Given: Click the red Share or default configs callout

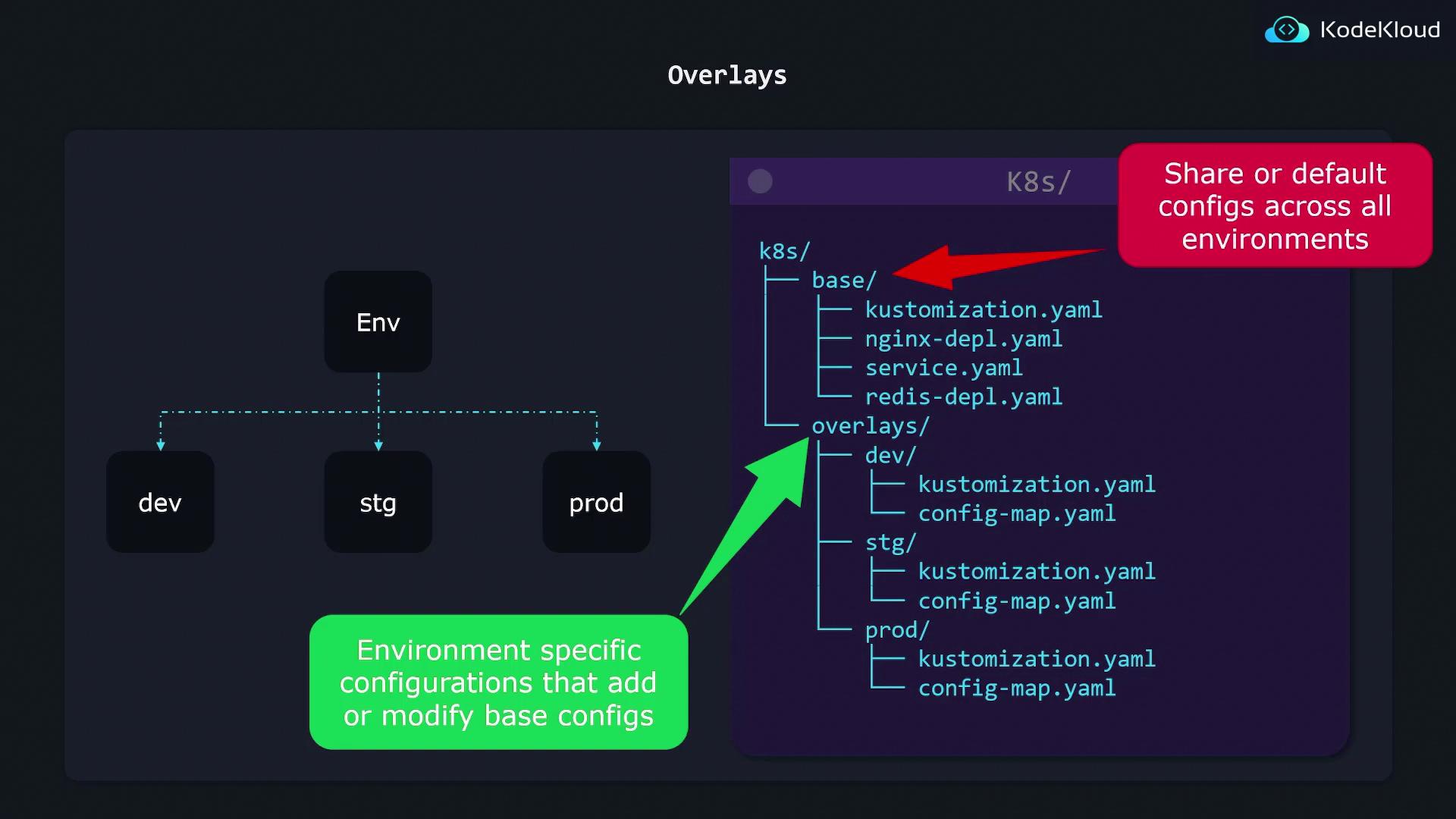Looking at the screenshot, I should pyautogui.click(x=1274, y=206).
